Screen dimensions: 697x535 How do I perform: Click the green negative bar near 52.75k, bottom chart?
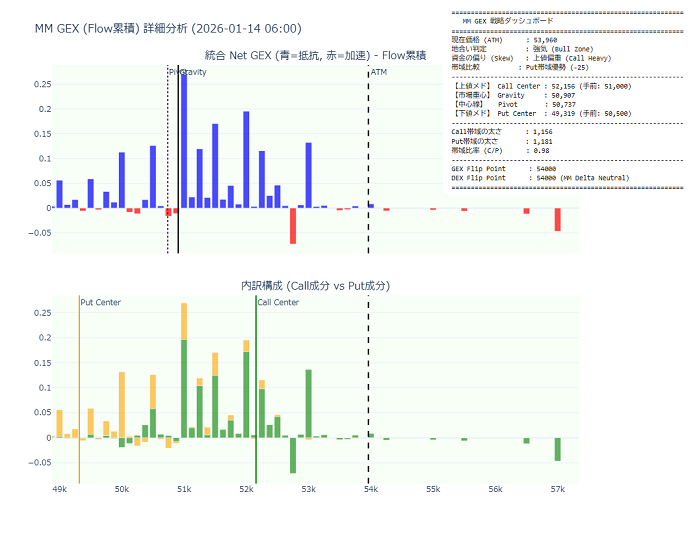tap(293, 455)
